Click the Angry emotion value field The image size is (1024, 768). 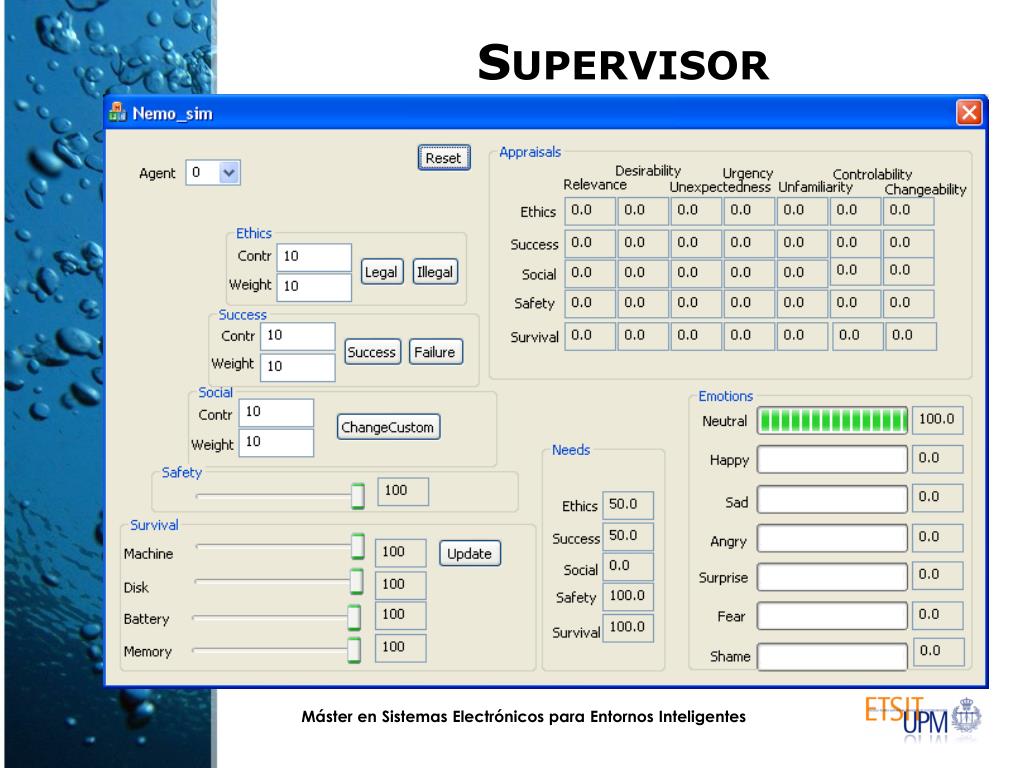click(x=938, y=538)
